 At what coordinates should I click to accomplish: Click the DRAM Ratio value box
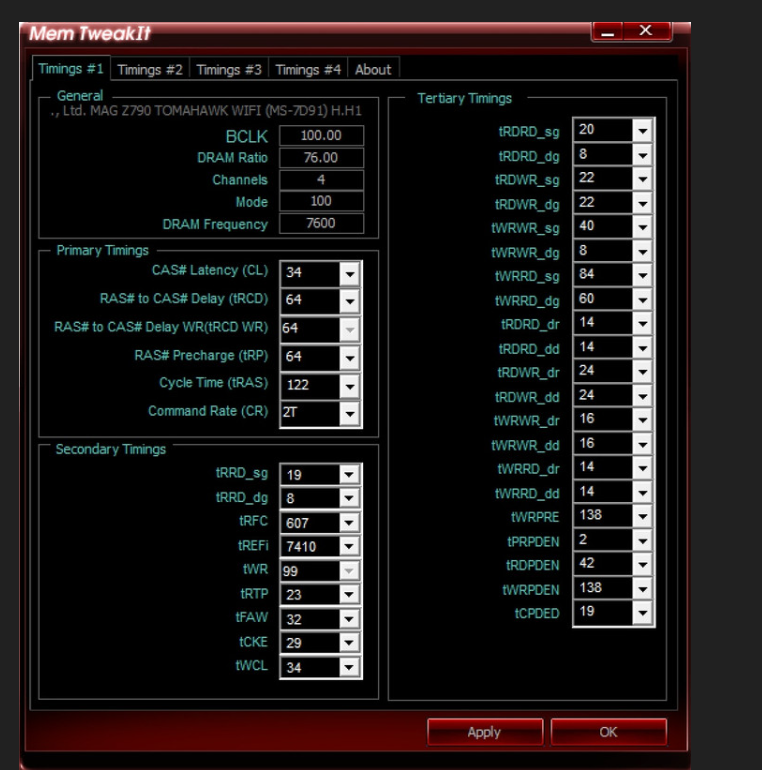[x=321, y=158]
